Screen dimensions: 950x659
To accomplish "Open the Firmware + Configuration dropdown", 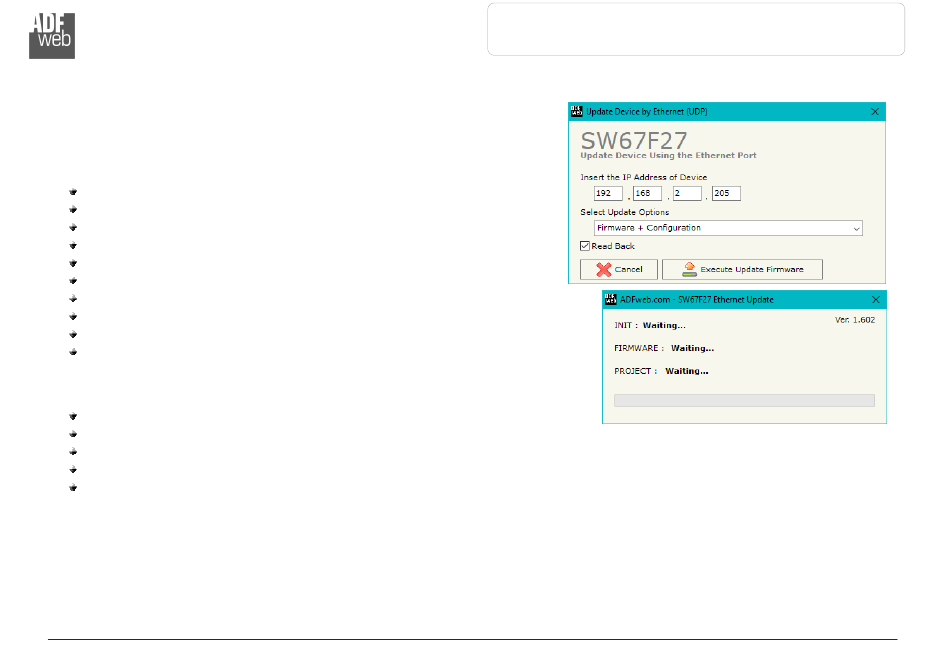I will (728, 228).
